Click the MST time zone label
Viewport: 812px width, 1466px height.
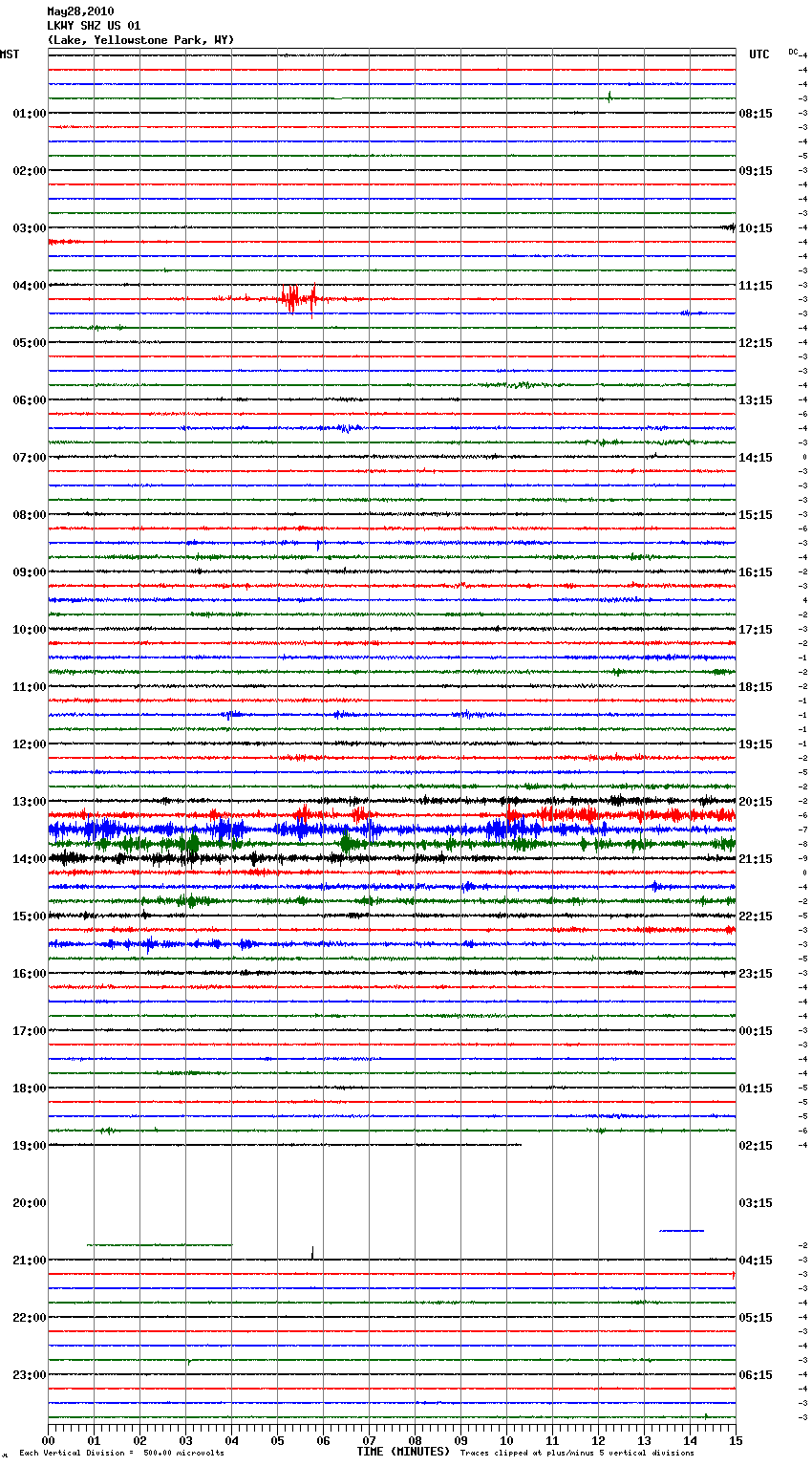pyautogui.click(x=10, y=54)
